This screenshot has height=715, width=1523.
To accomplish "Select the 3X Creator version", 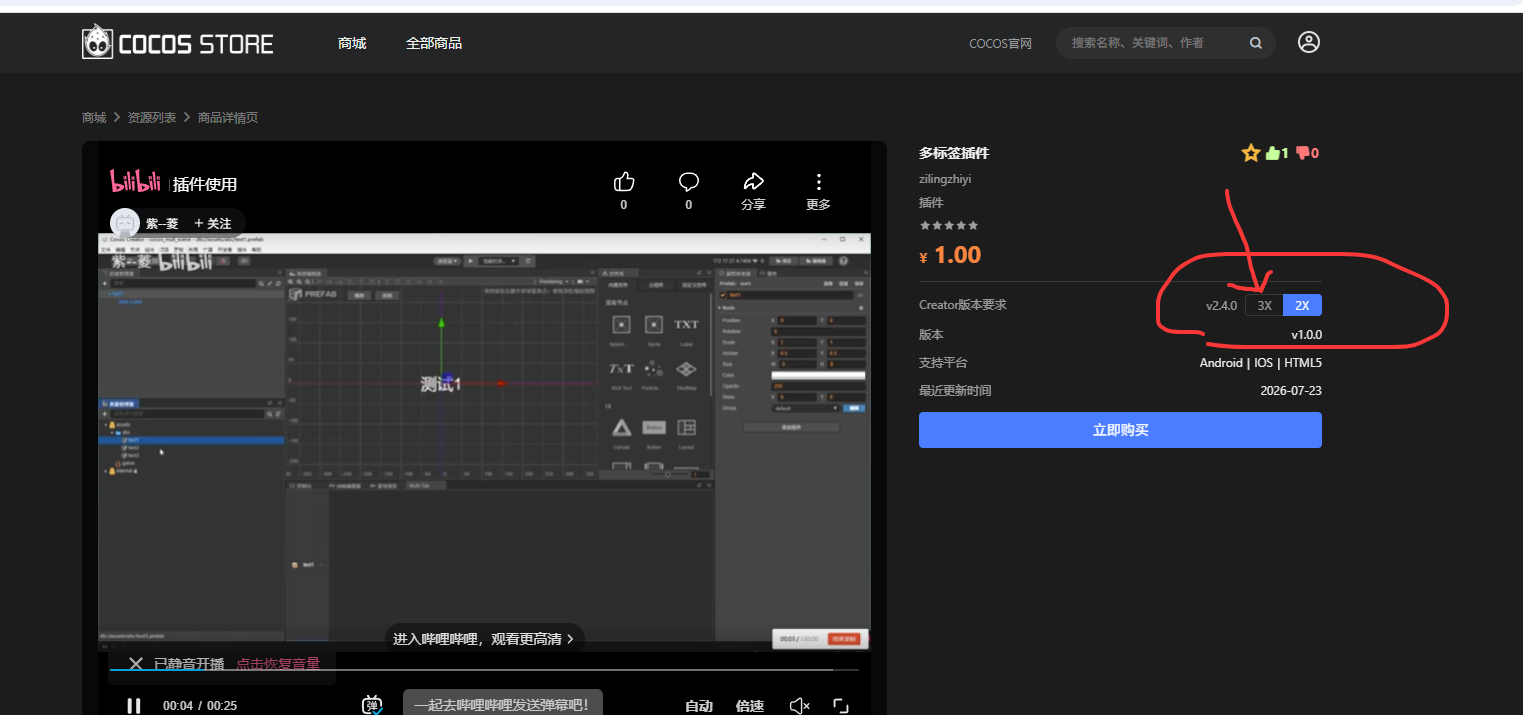I will click(x=1264, y=306).
